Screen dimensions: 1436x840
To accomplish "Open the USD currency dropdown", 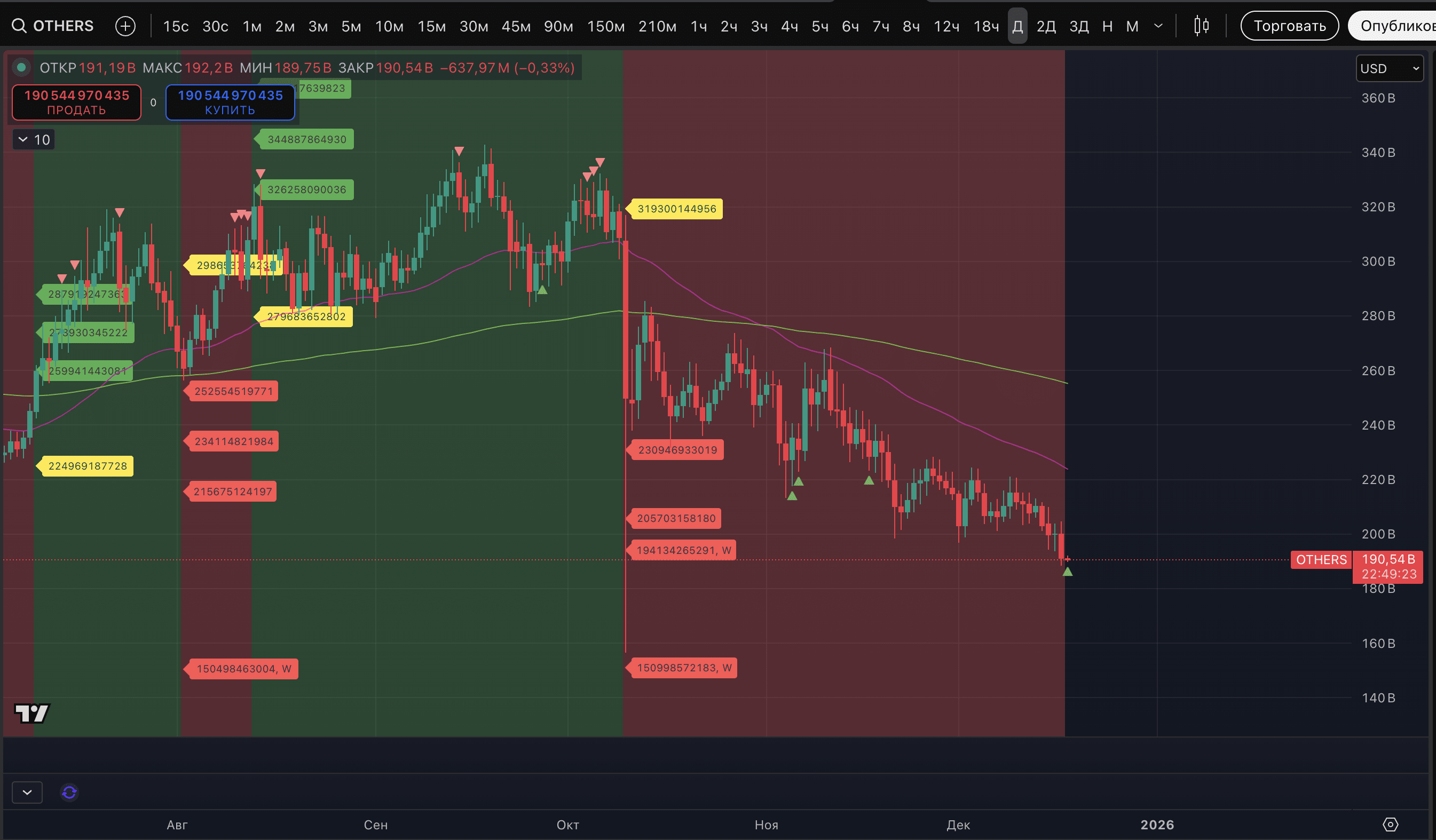I will [x=1389, y=68].
